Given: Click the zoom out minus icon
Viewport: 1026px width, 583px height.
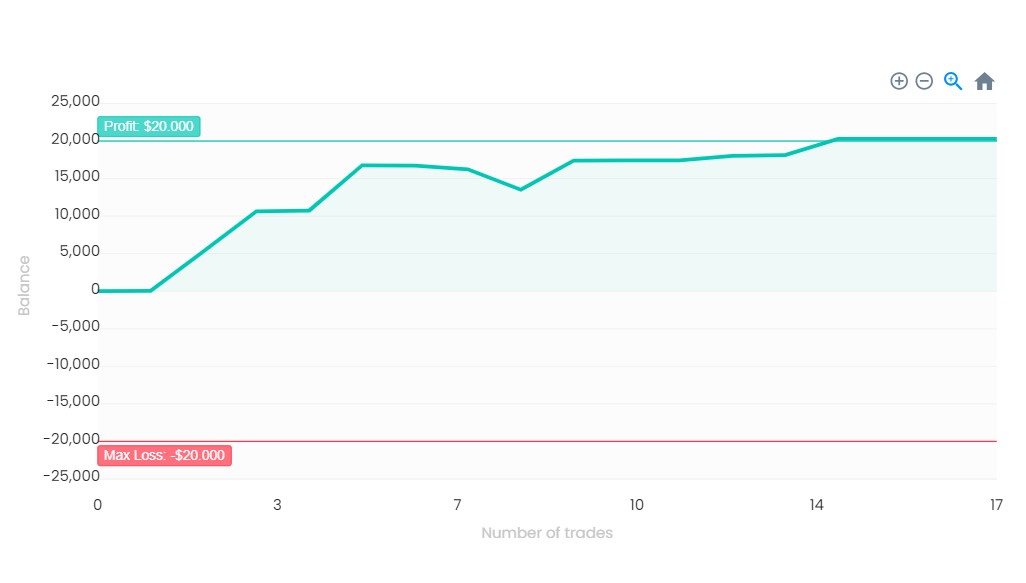Looking at the screenshot, I should point(924,81).
